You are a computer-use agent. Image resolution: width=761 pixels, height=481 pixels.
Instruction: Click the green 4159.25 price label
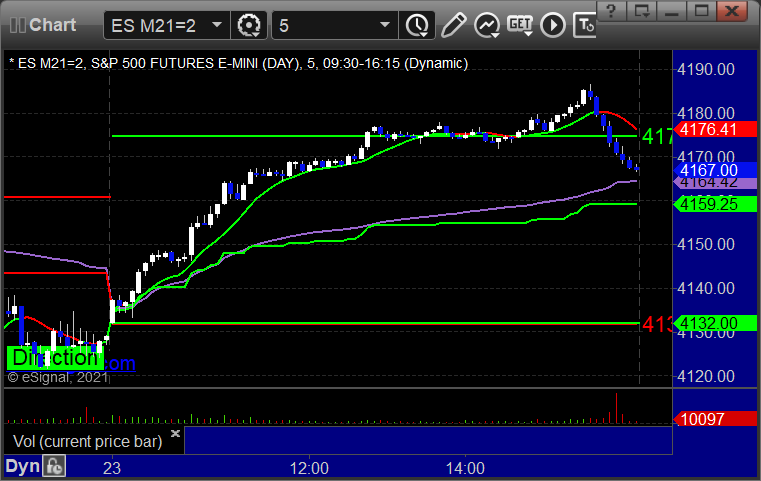click(x=715, y=204)
